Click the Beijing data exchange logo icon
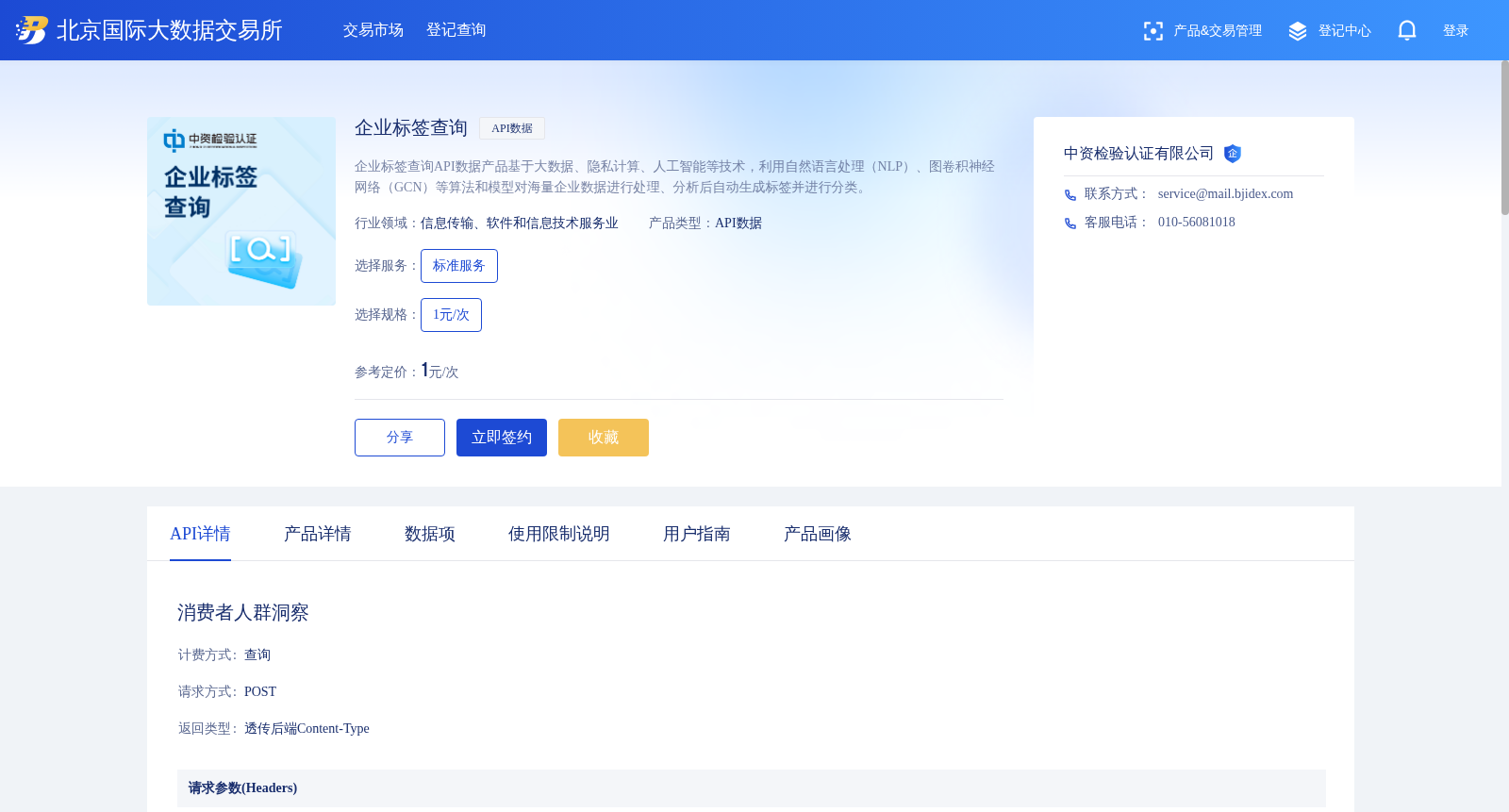1509x812 pixels. tap(31, 30)
